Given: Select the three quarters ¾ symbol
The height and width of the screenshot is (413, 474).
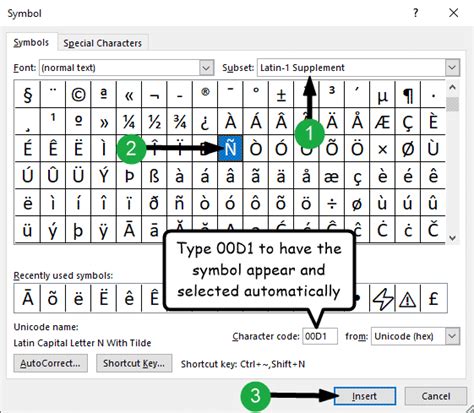Looking at the screenshot, I should click(x=180, y=122).
